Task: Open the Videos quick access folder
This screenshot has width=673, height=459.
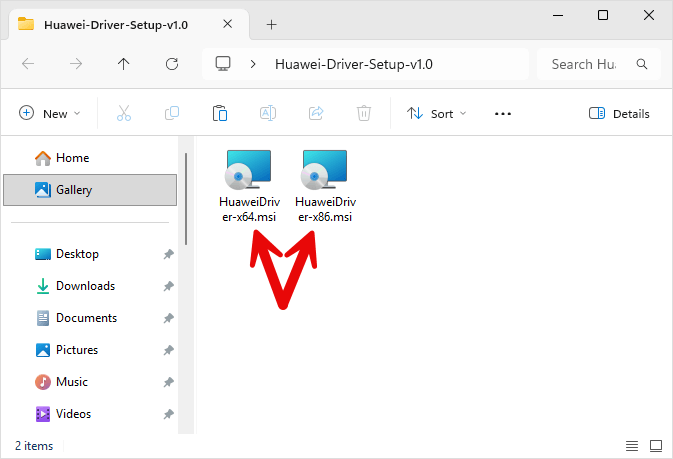Action: pyautogui.click(x=90, y=414)
